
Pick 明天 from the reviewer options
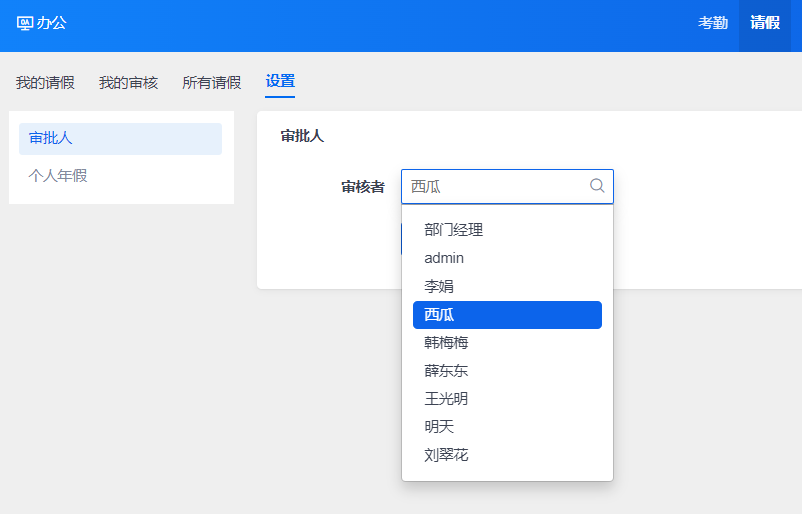pyautogui.click(x=439, y=427)
